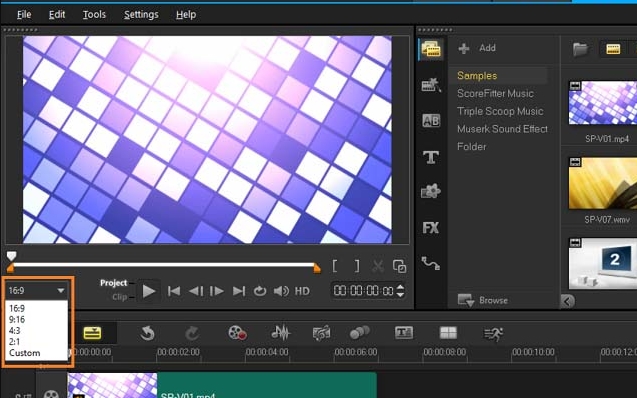This screenshot has height=398, width=637.
Task: Open the Transitions AB library
Action: coord(431,121)
